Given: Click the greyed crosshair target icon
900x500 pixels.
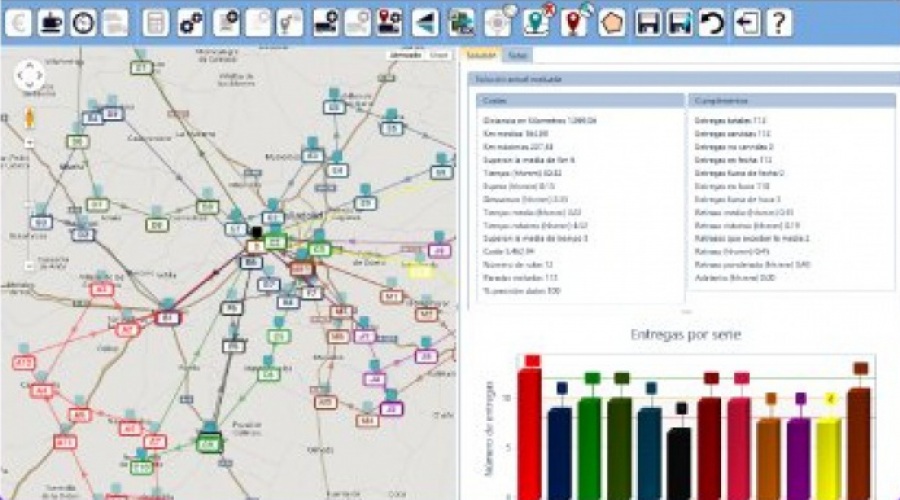Looking at the screenshot, I should click(498, 23).
